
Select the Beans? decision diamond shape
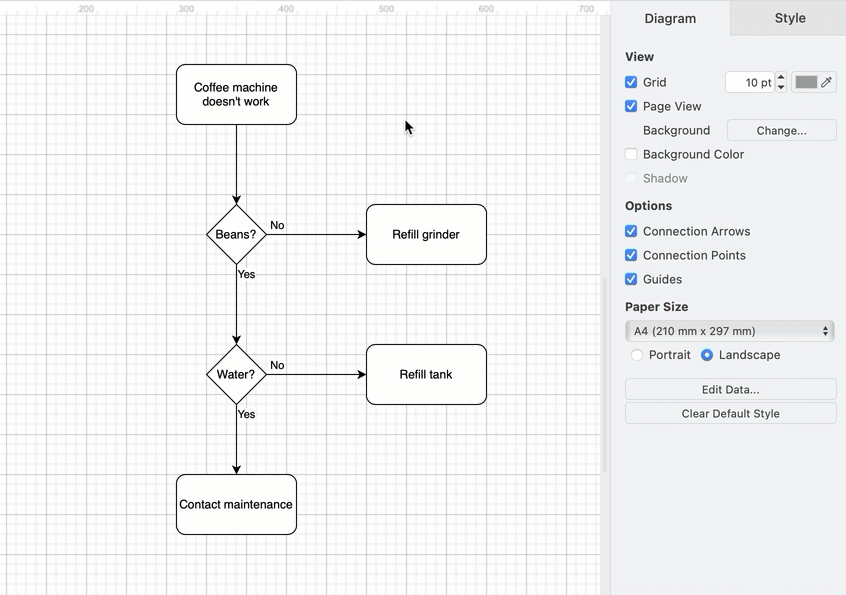click(x=236, y=234)
